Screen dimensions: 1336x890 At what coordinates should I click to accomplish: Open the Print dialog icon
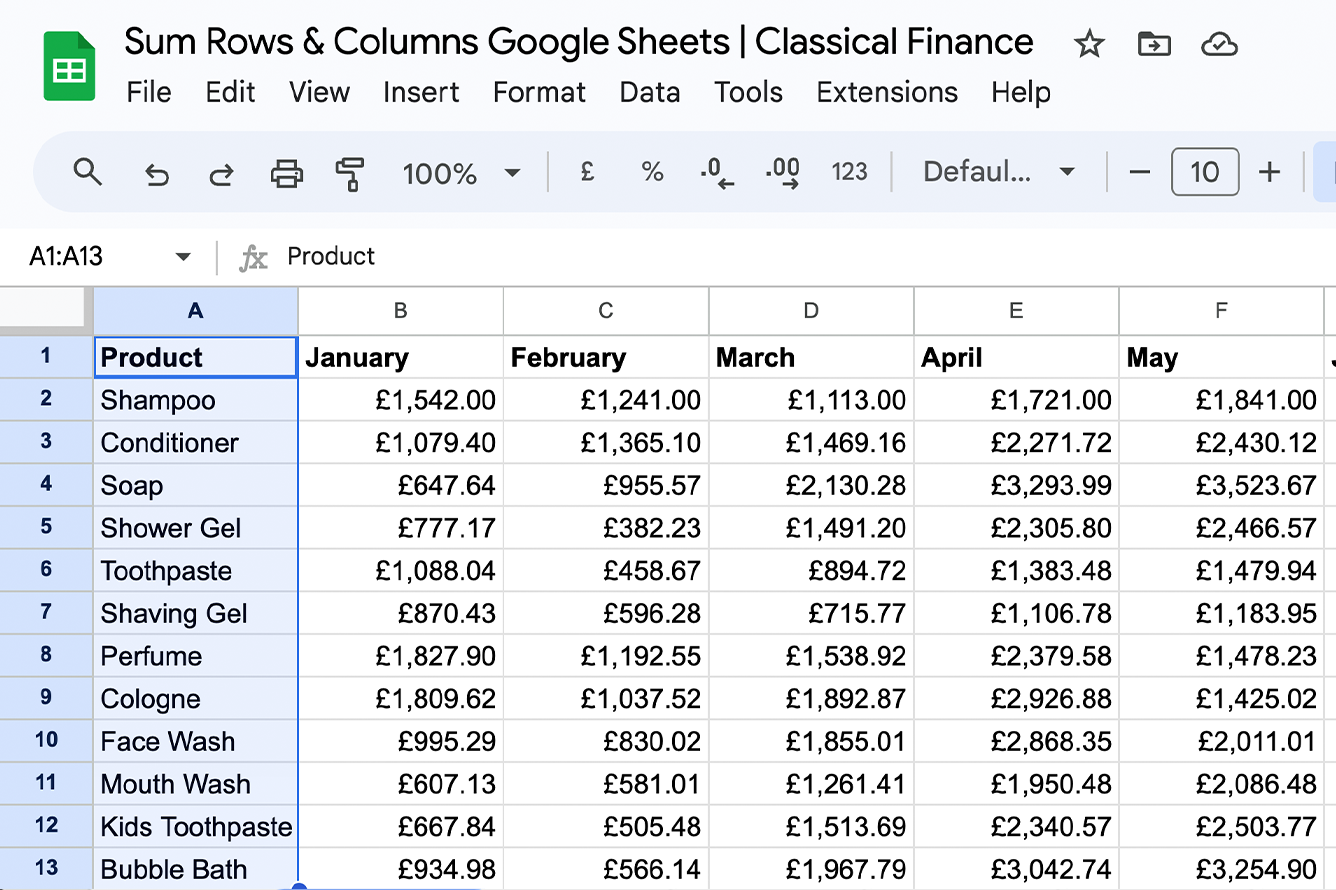(x=287, y=172)
